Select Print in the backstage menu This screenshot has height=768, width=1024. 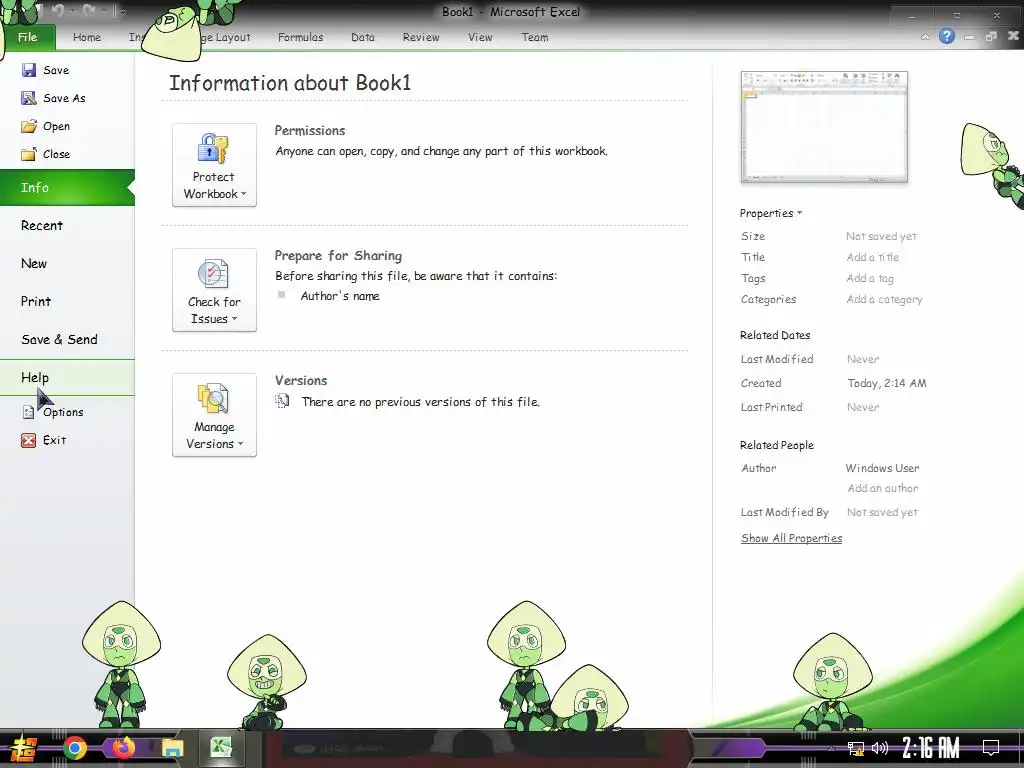tap(67, 301)
